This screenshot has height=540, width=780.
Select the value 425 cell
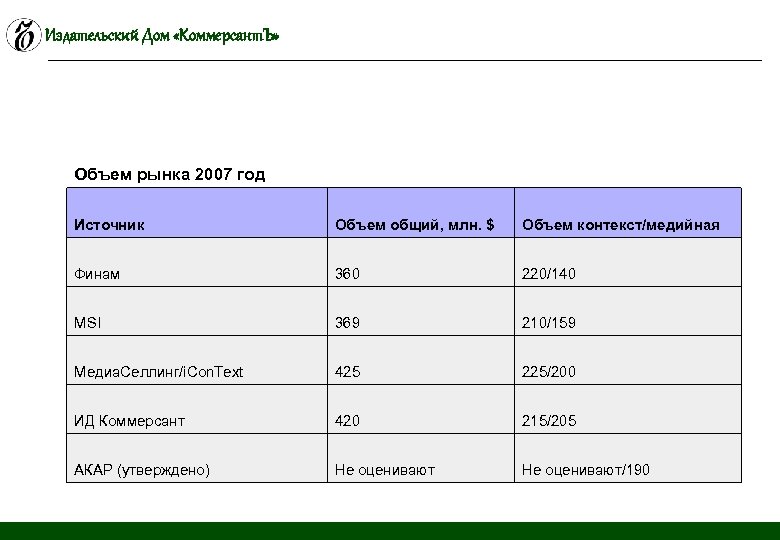coord(421,360)
